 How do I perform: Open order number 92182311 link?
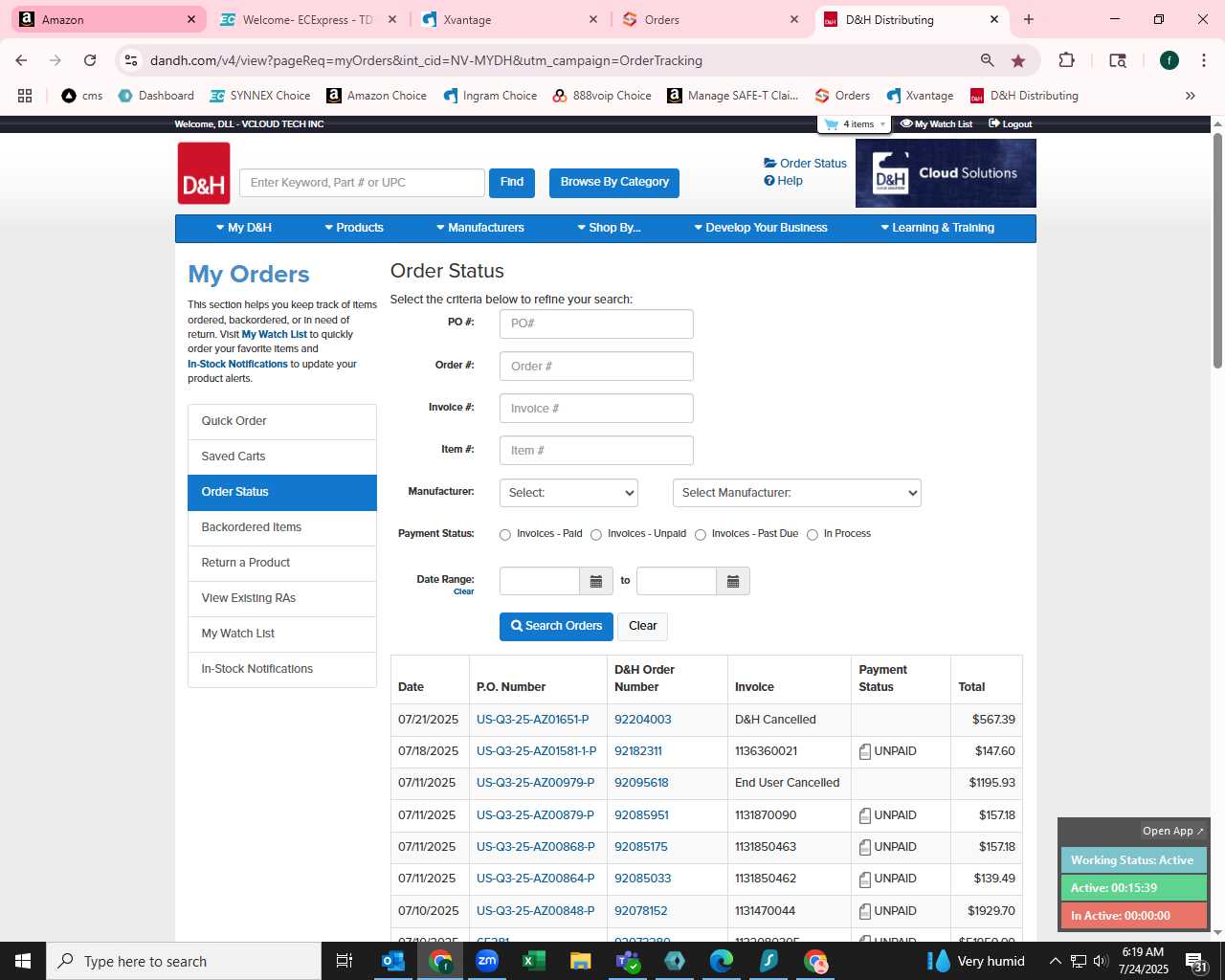pyautogui.click(x=638, y=751)
